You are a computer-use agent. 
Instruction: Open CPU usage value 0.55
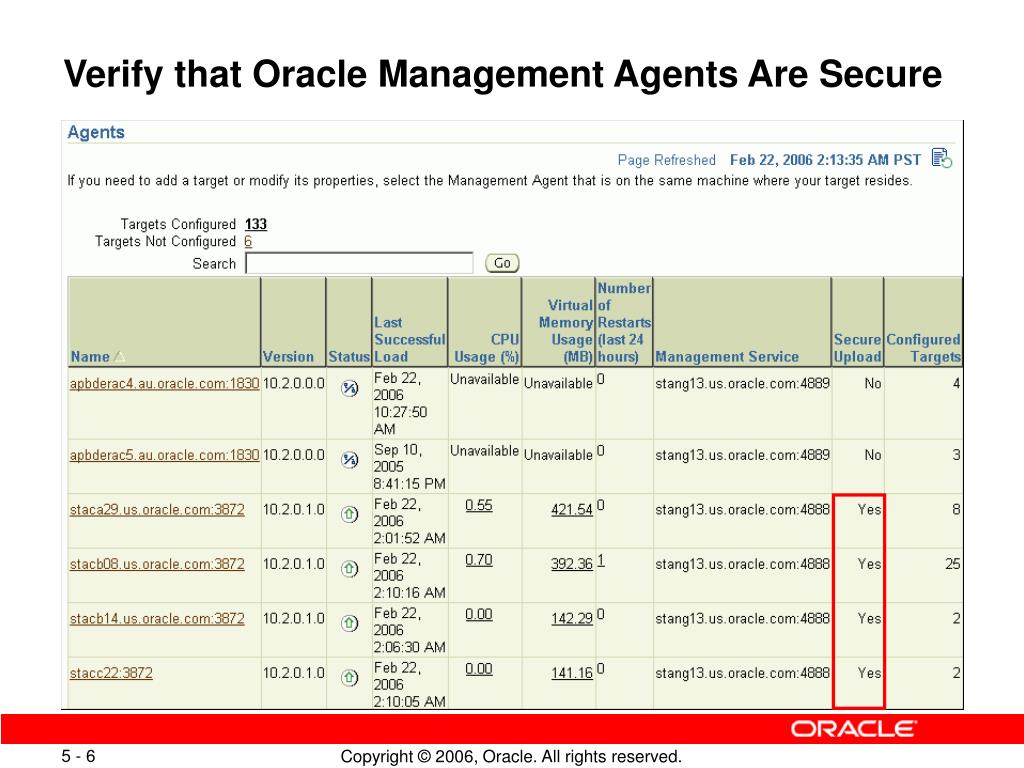[479, 505]
